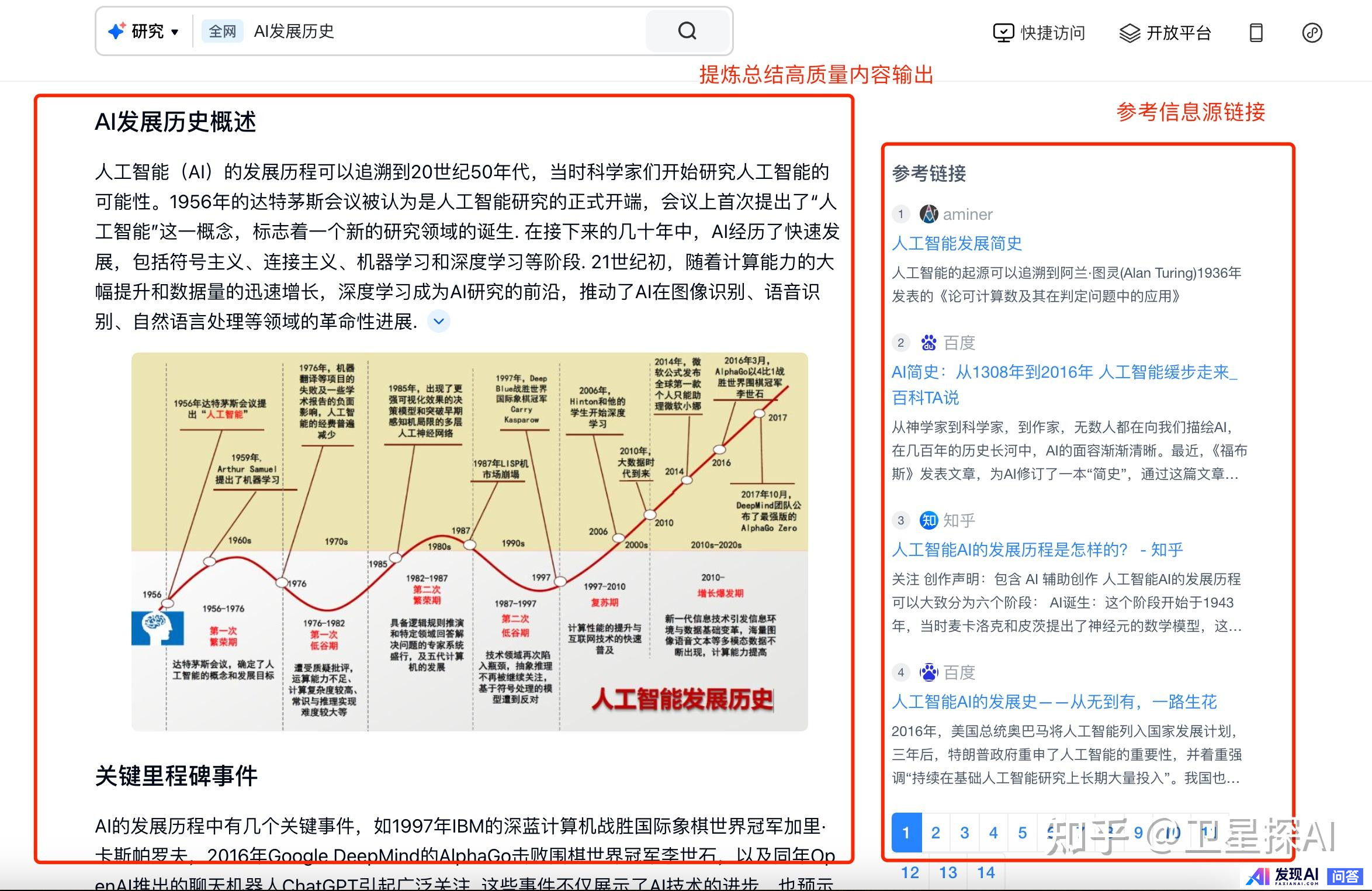This screenshot has width=1372, height=891.
Task: Click the 全网 scope tag
Action: [x=222, y=32]
